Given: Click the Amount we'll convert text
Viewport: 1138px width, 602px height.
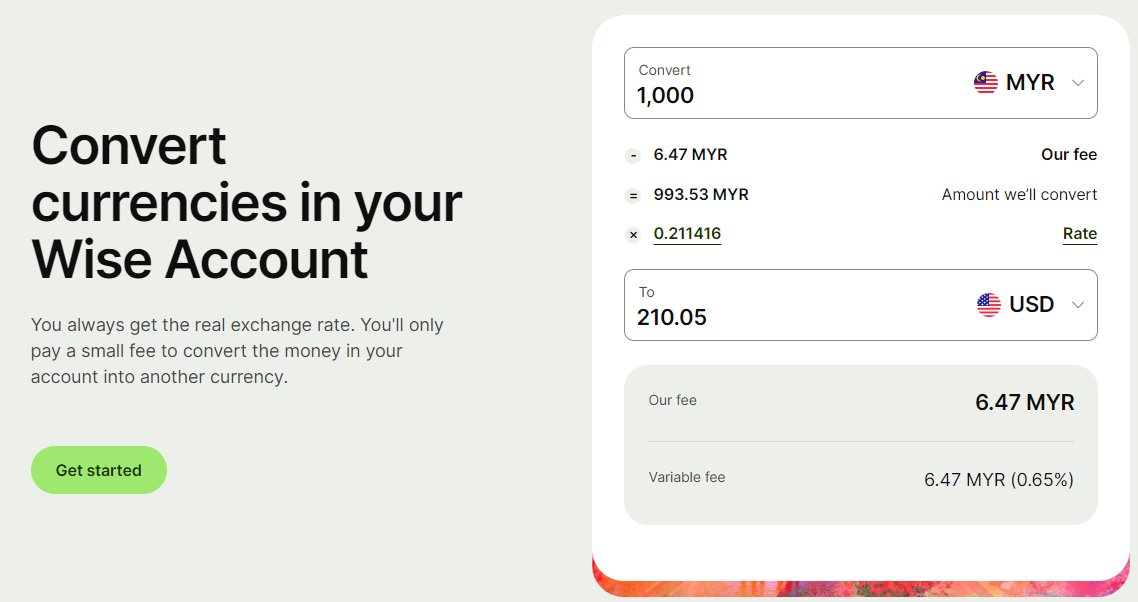Looking at the screenshot, I should click(x=1019, y=195).
